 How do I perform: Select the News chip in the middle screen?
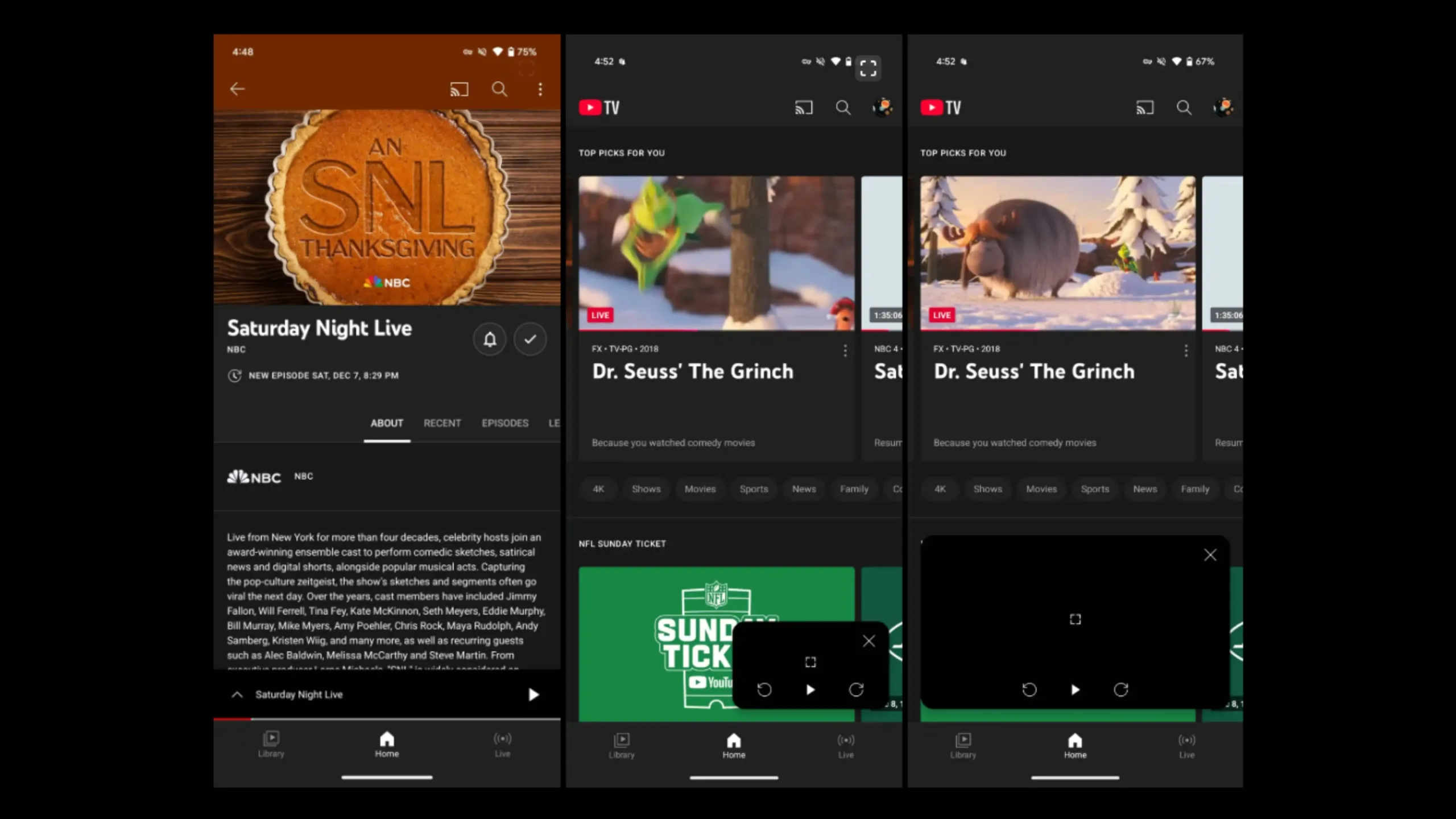(x=804, y=489)
